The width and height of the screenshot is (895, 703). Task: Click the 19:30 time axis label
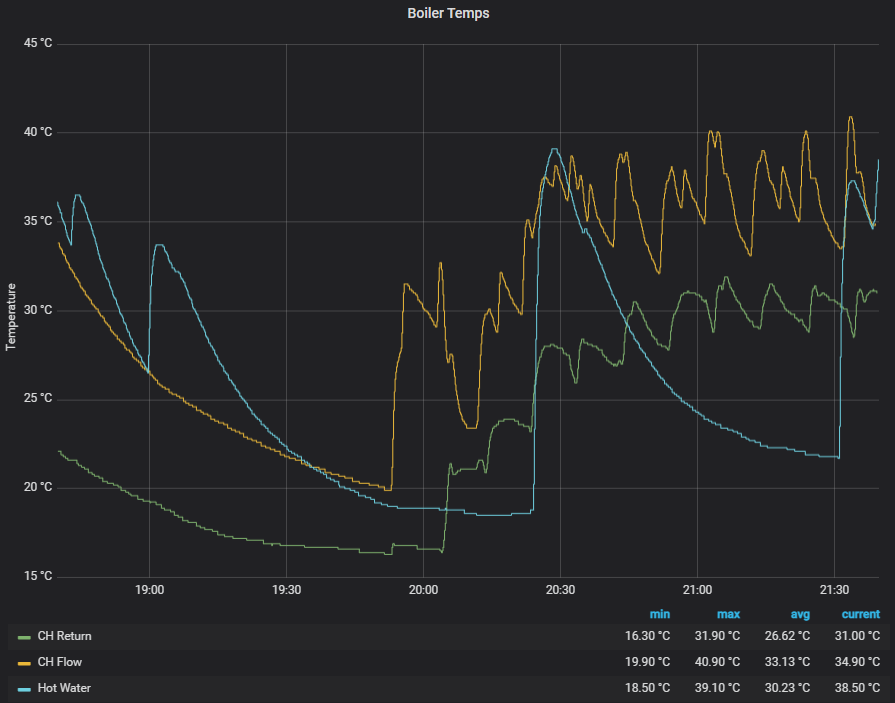(x=287, y=590)
